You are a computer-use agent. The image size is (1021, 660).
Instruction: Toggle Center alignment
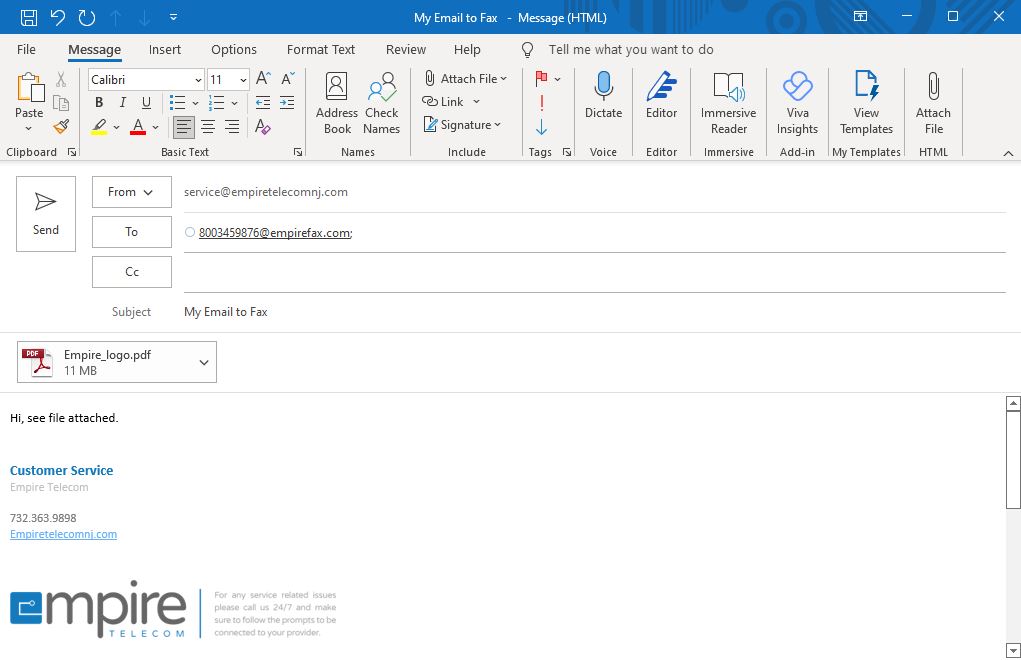click(208, 127)
